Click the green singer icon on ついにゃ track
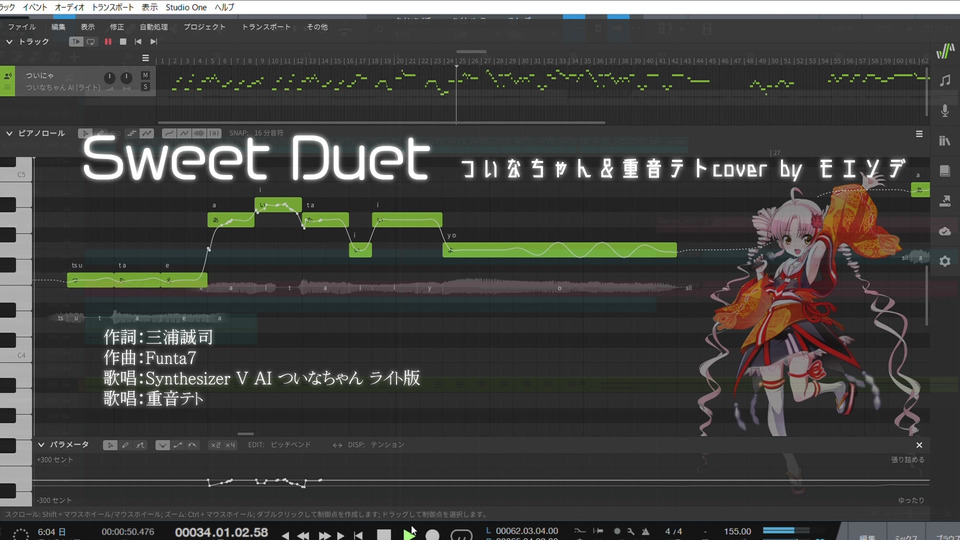The height and width of the screenshot is (540, 960). pos(7,76)
